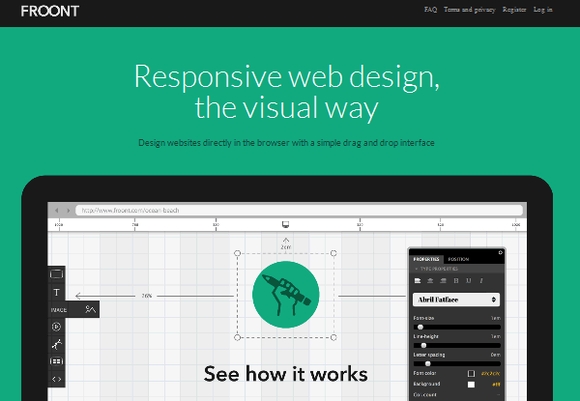Select the Text tool (T icon)
Image resolution: width=580 pixels, height=401 pixels.
click(x=57, y=293)
